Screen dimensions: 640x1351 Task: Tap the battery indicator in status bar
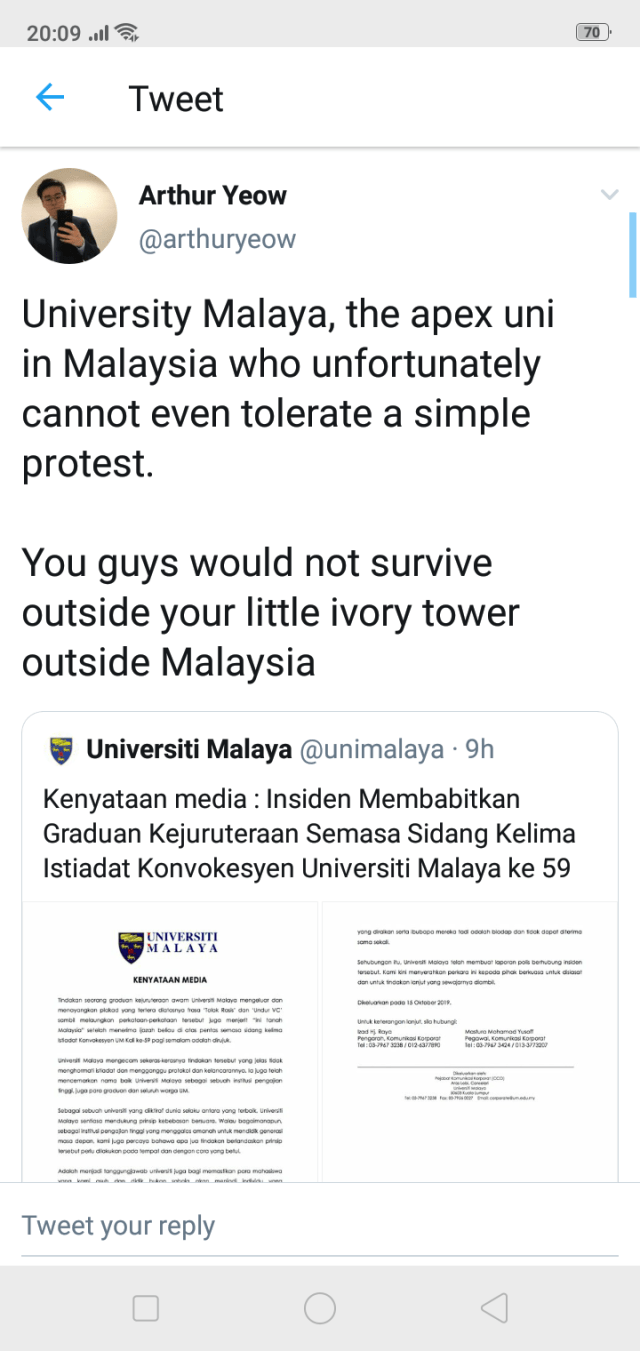[x=592, y=32]
